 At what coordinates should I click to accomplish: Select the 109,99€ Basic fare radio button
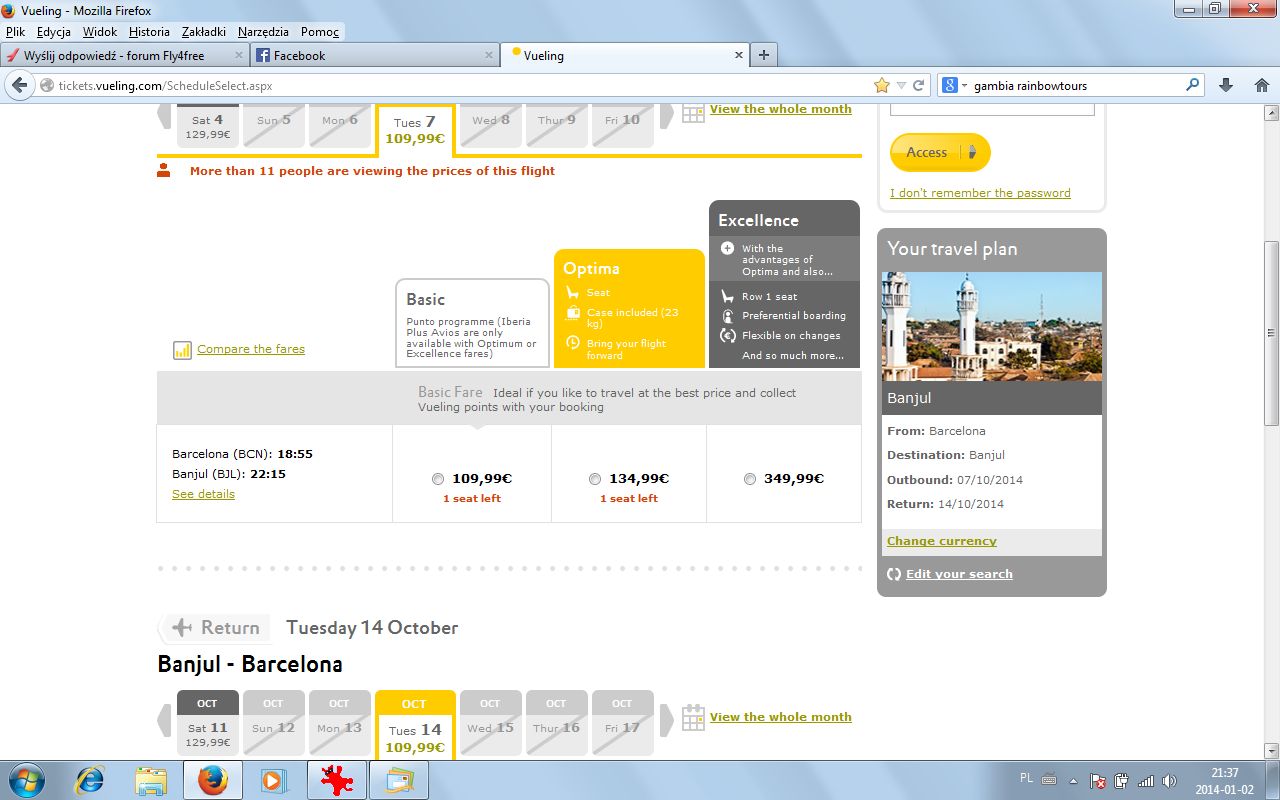[438, 479]
